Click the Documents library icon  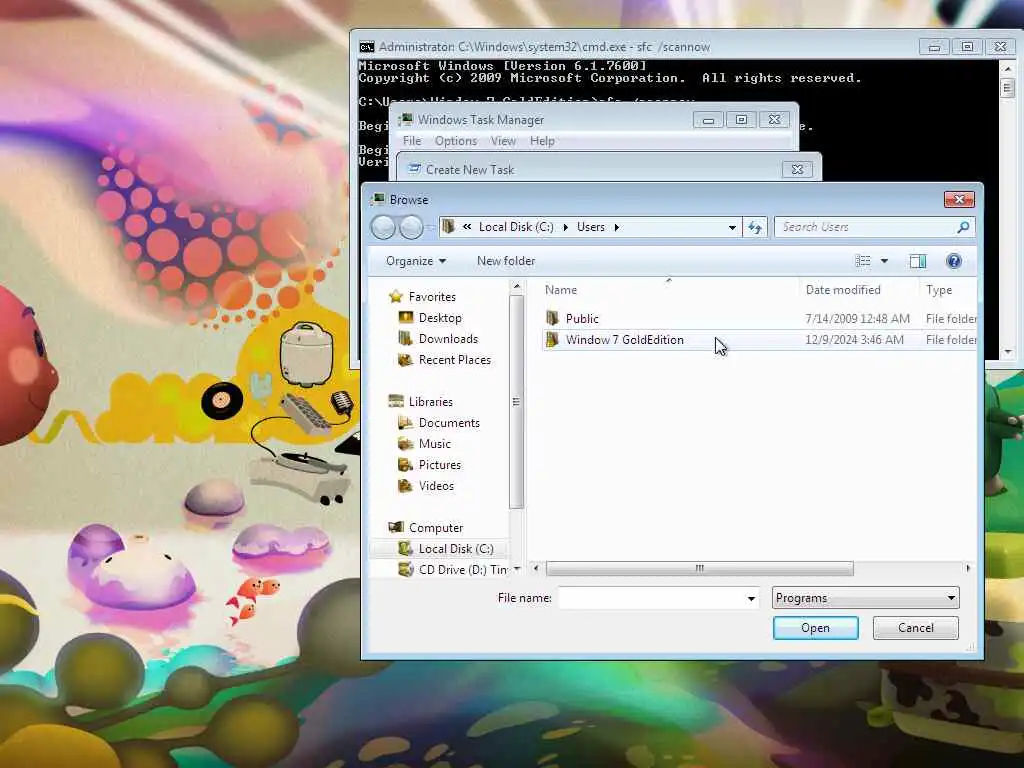406,423
